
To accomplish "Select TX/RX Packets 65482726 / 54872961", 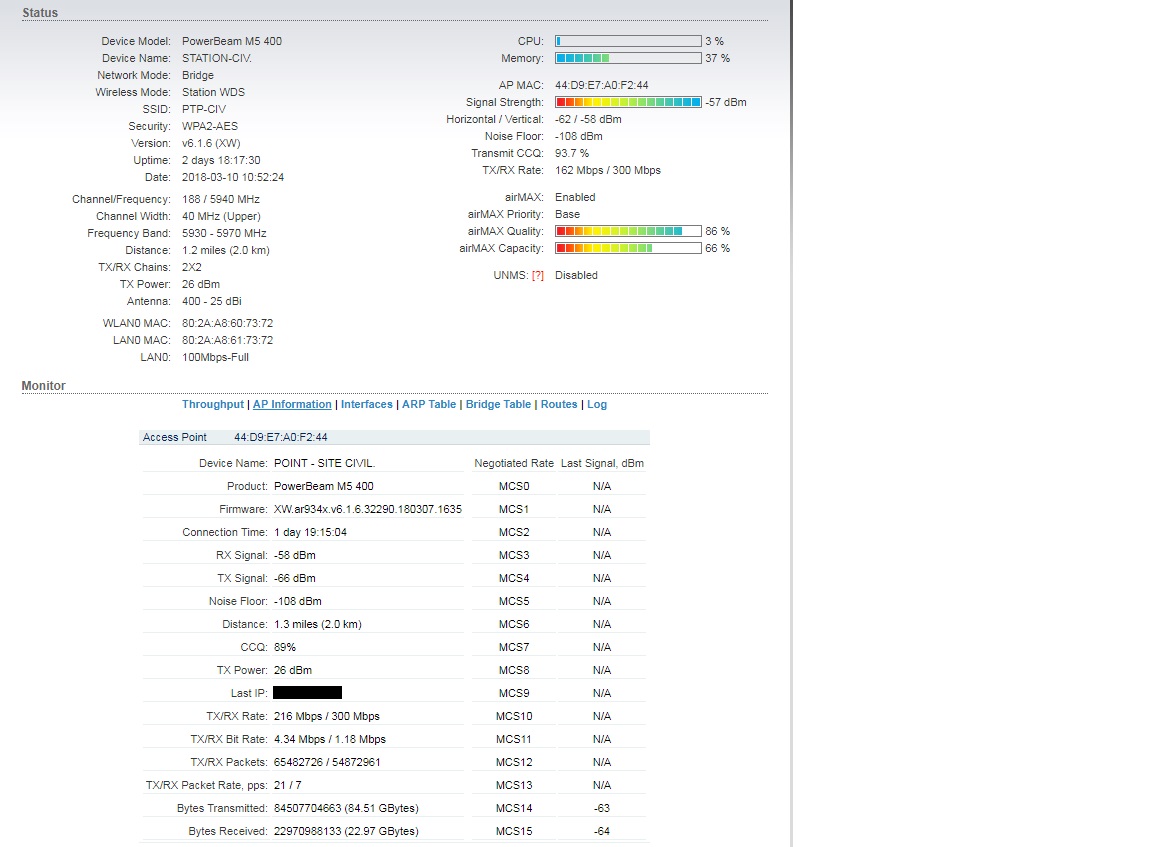I will click(x=327, y=762).
